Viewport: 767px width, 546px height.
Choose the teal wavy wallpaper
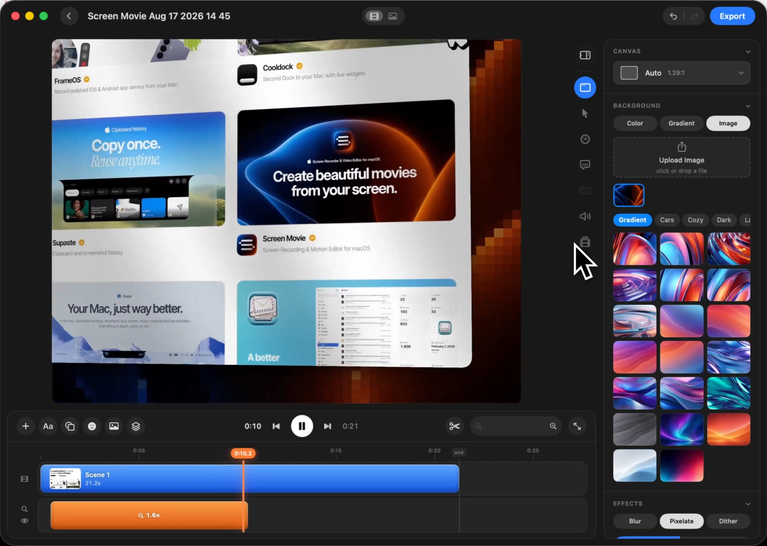coord(728,393)
